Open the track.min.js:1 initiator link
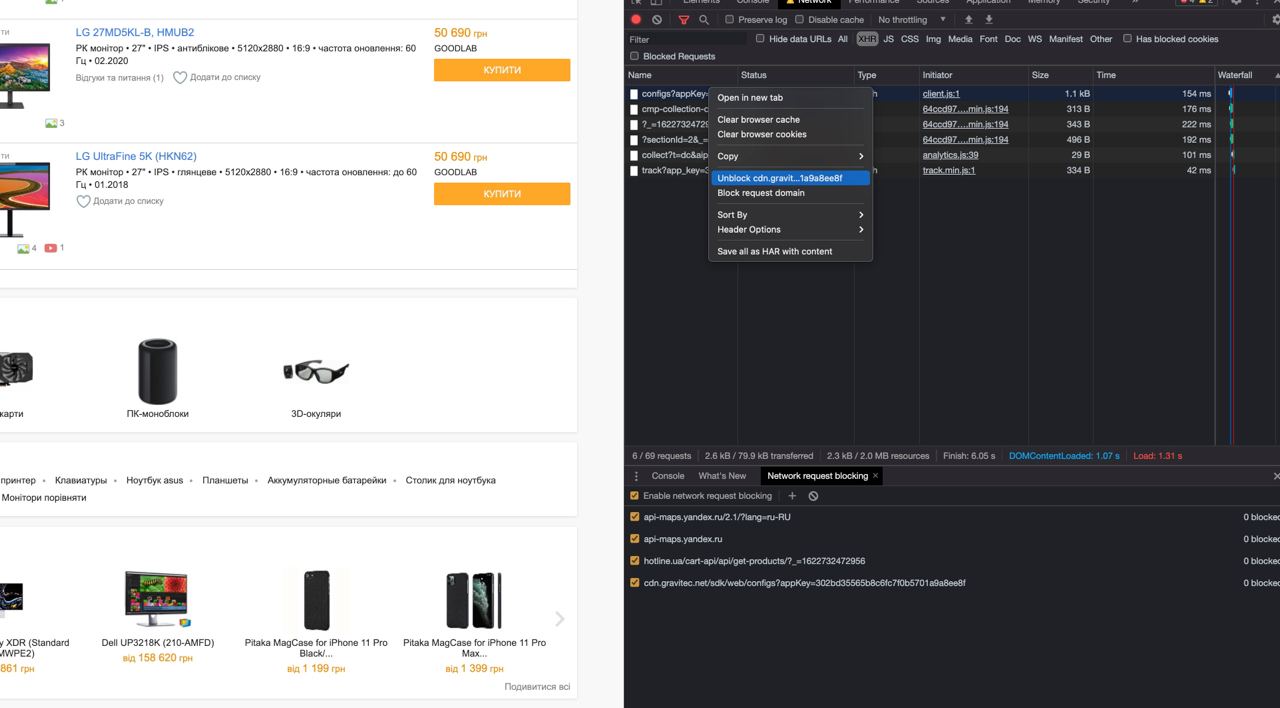This screenshot has height=708, width=1280. [949, 170]
